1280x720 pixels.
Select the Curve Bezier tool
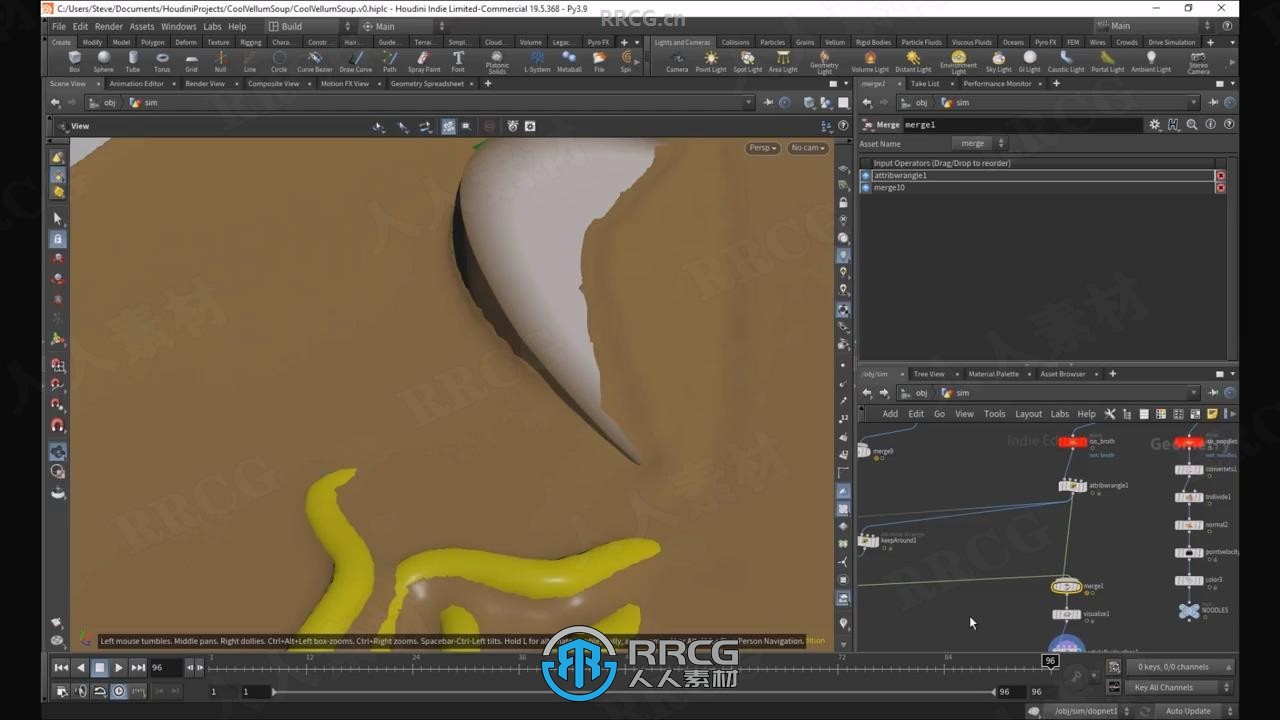[314, 62]
